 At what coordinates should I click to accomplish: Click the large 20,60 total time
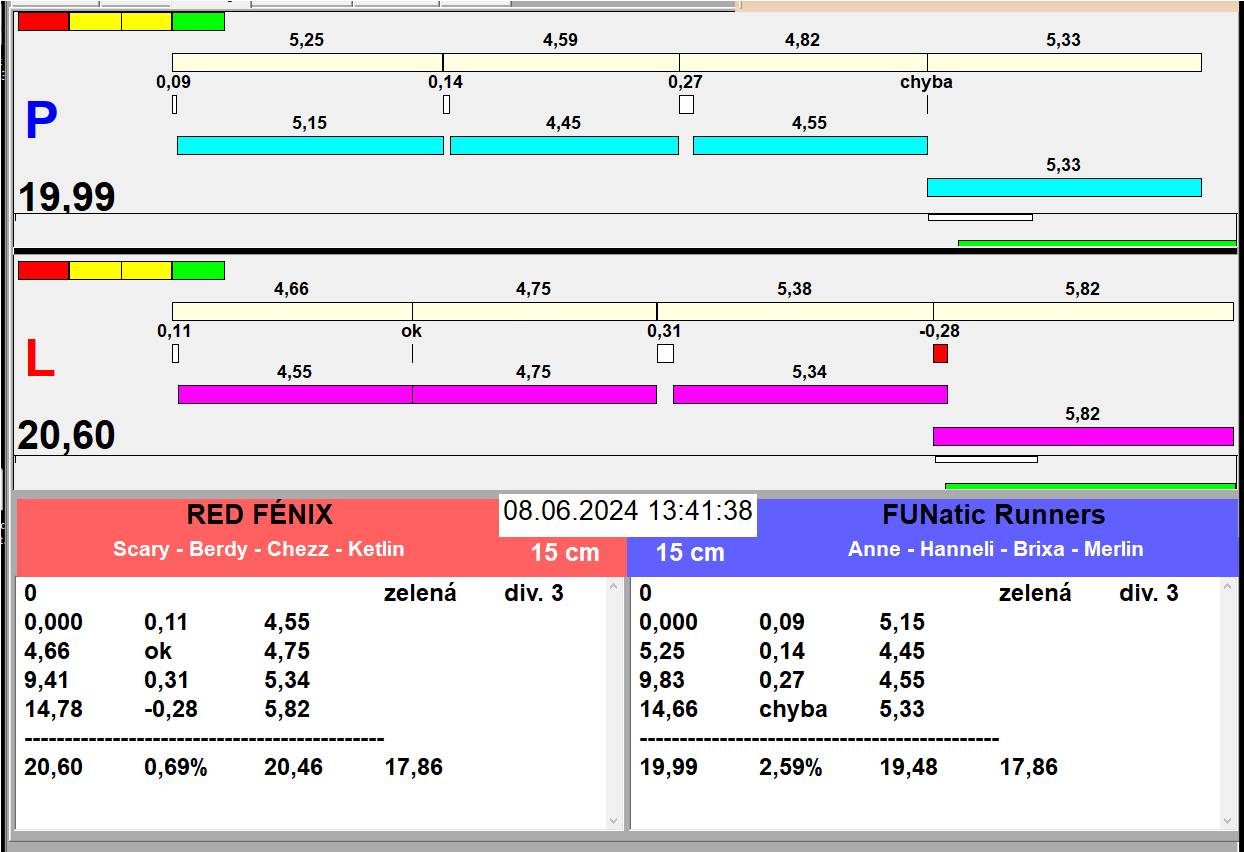click(x=67, y=436)
